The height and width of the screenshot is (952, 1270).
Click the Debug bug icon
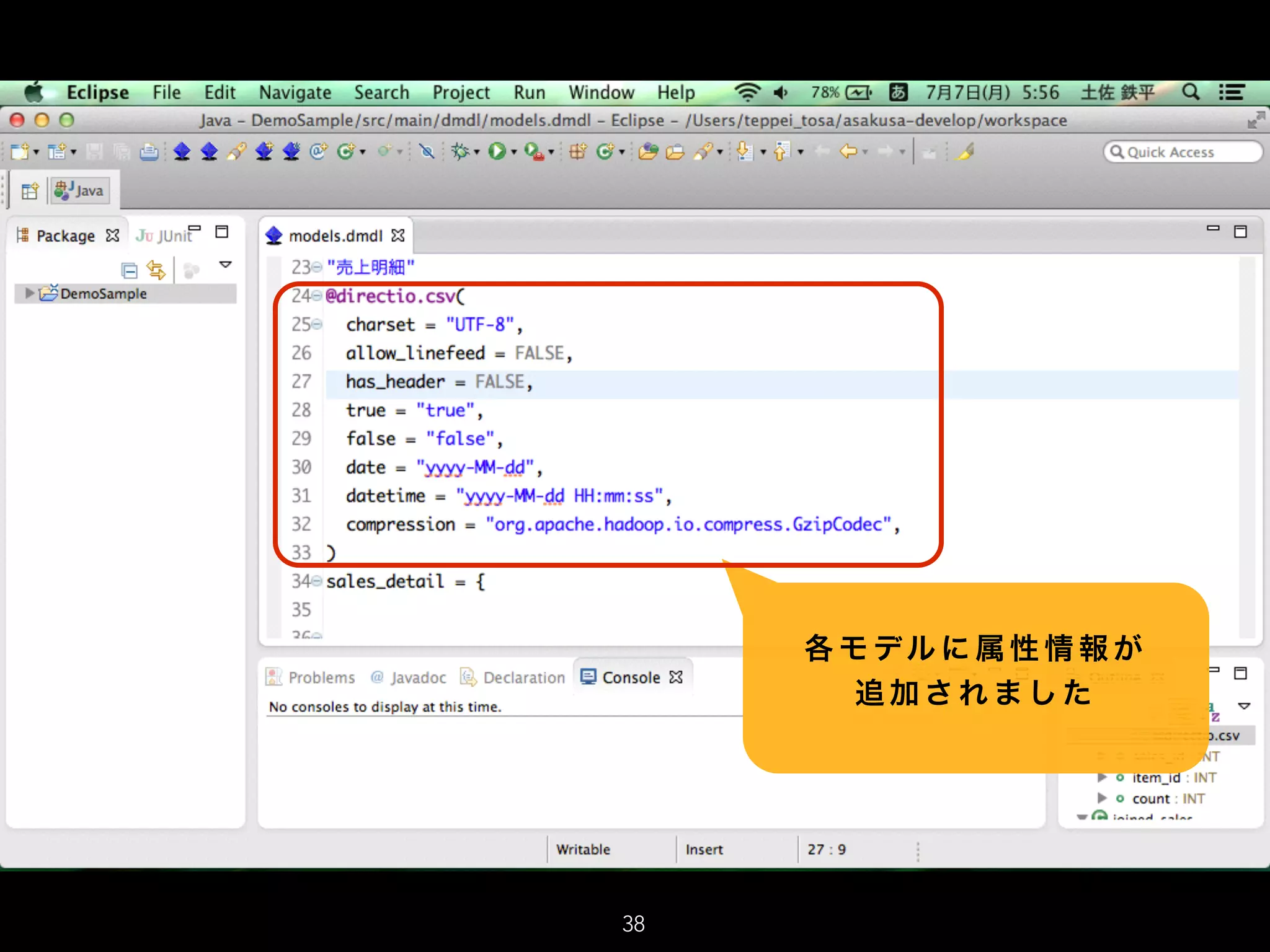pyautogui.click(x=460, y=151)
